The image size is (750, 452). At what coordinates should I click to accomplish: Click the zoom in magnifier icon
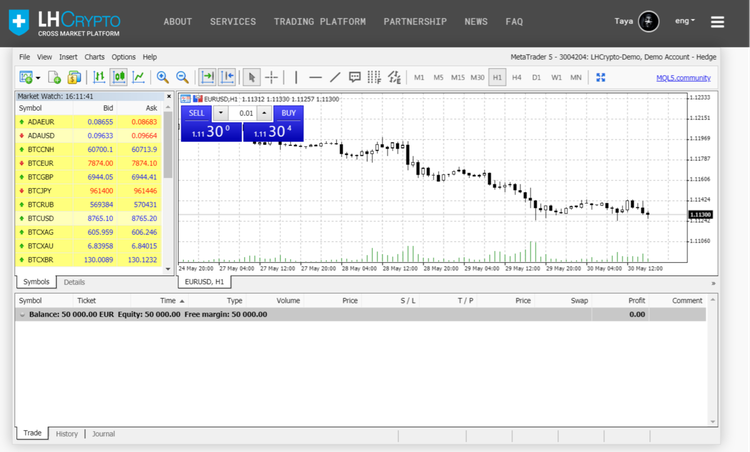(163, 77)
